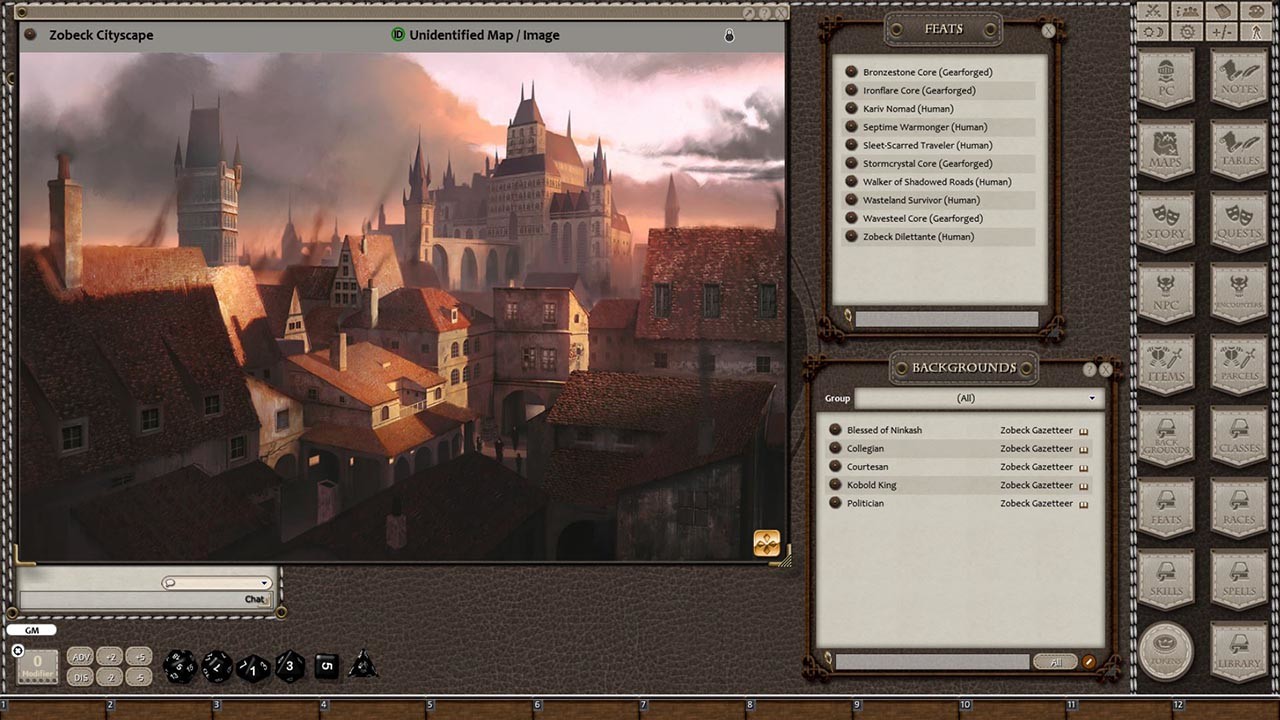Click the Backgrounds search filter field
The width and height of the screenshot is (1280, 720).
point(932,662)
